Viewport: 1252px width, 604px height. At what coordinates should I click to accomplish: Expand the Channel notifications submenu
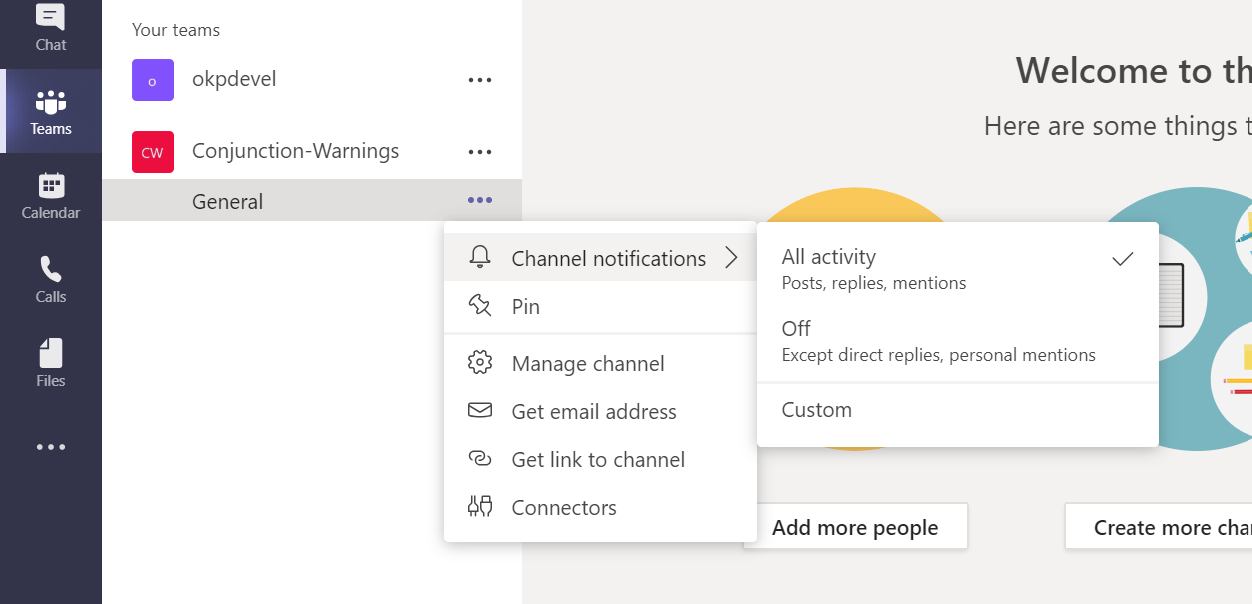click(600, 258)
